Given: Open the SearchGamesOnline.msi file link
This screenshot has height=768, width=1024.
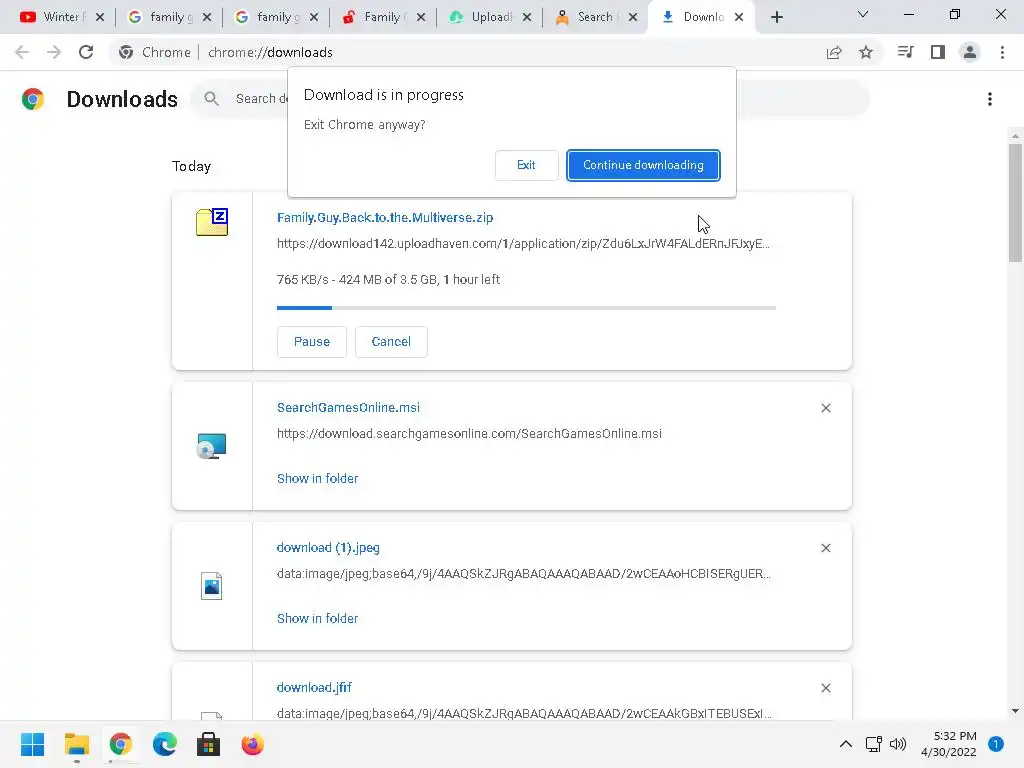Looking at the screenshot, I should [348, 408].
